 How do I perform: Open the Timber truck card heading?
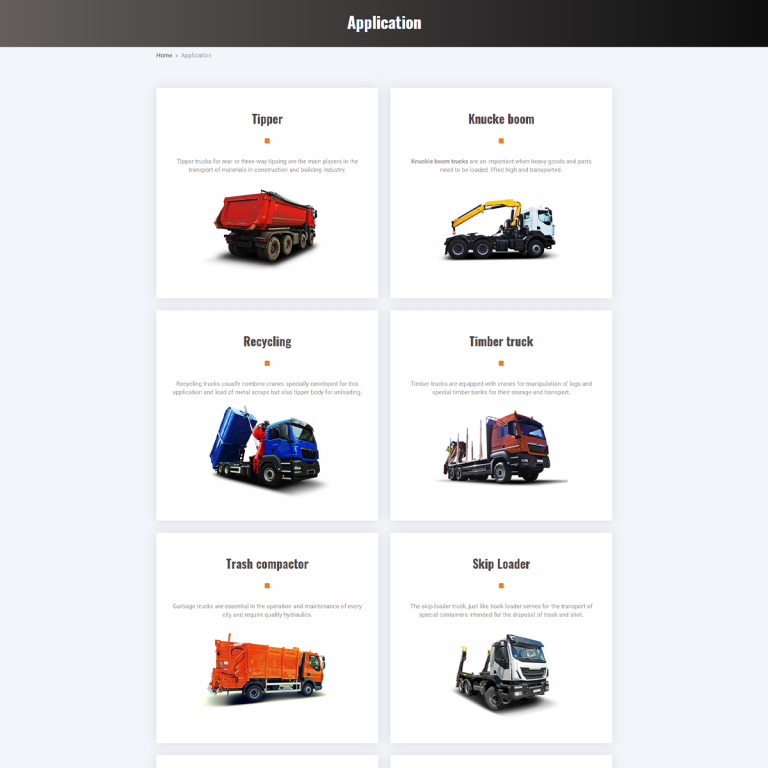[501, 342]
